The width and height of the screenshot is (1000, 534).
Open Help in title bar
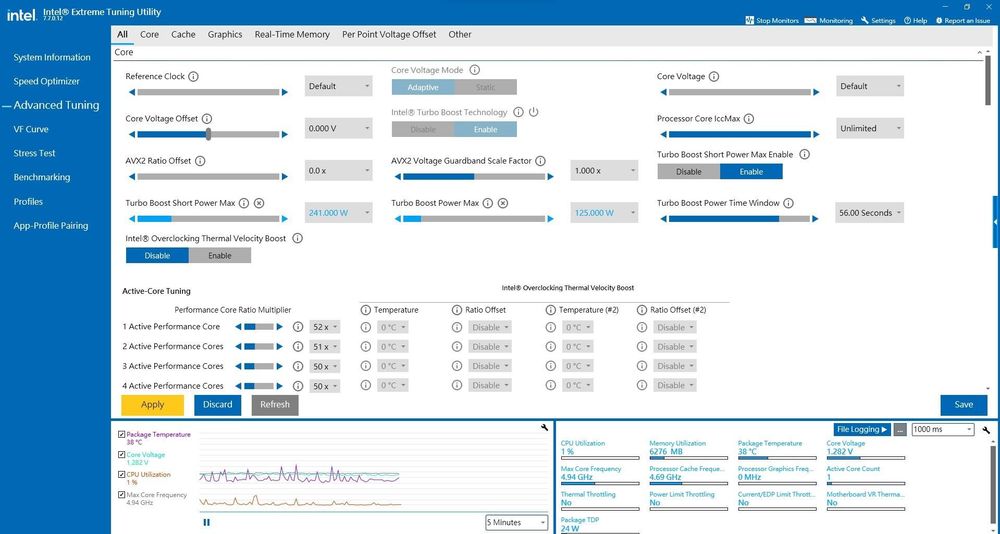pyautogui.click(x=916, y=20)
